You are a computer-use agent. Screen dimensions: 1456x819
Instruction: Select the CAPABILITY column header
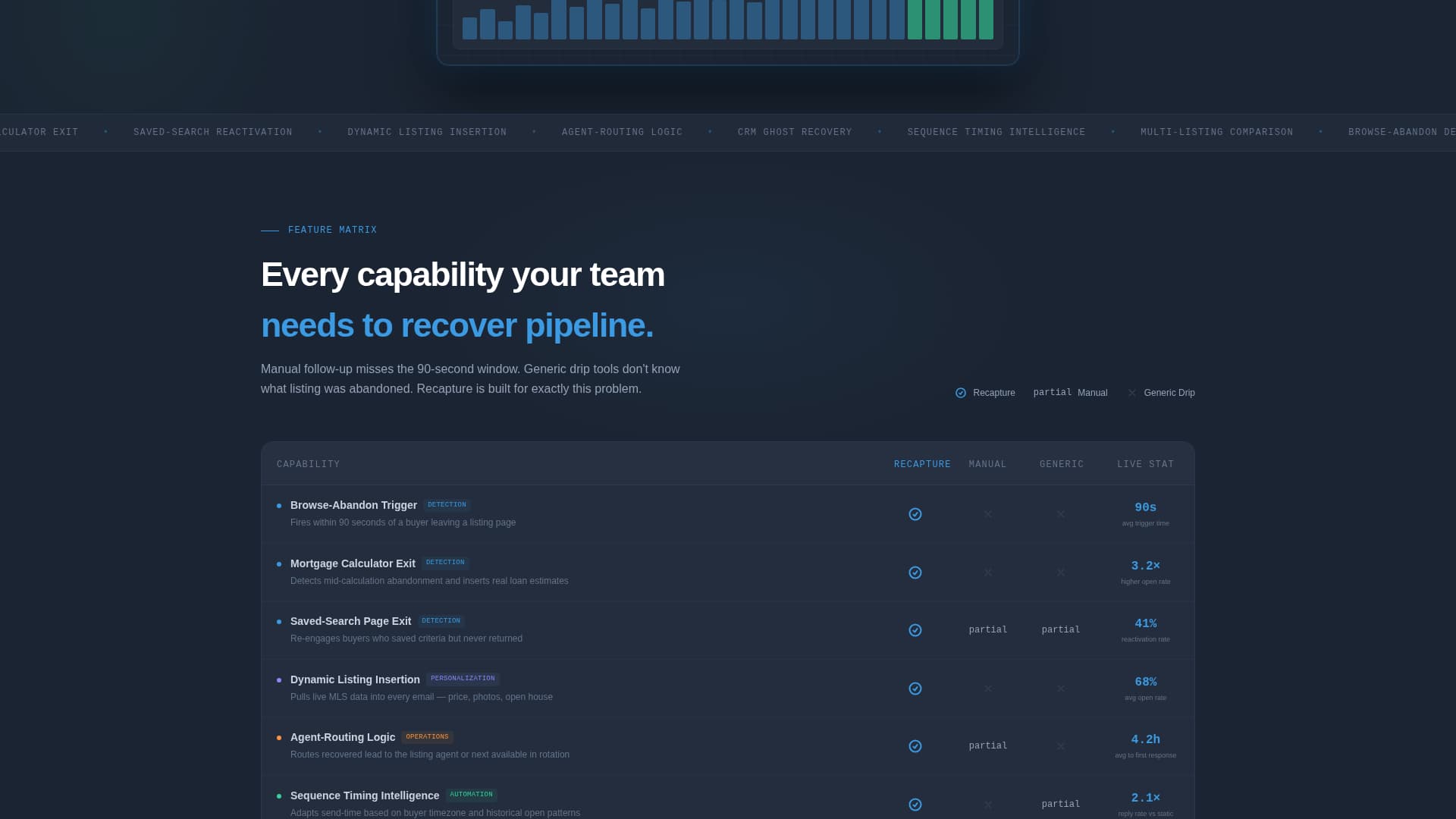point(309,464)
